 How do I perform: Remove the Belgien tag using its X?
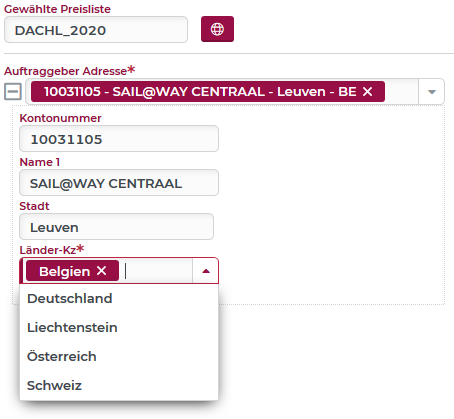101,271
